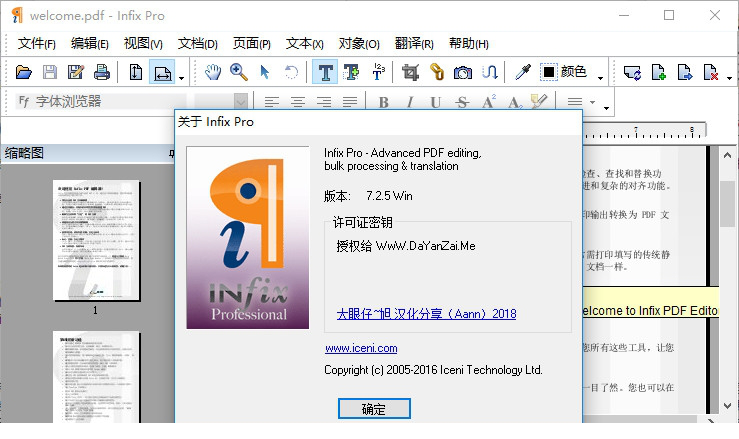The image size is (739, 439).
Task: Click the replace pages toolbar icon
Action: point(632,72)
